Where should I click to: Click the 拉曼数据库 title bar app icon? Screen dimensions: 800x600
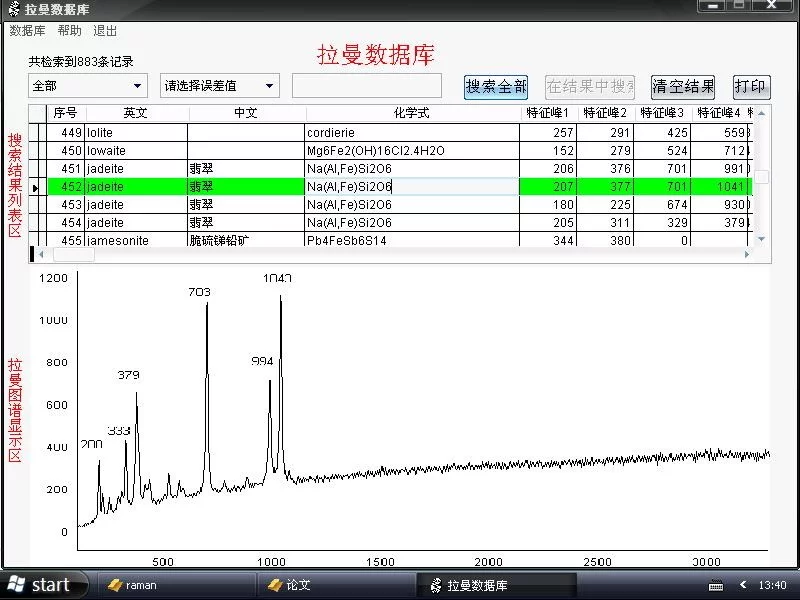point(13,8)
